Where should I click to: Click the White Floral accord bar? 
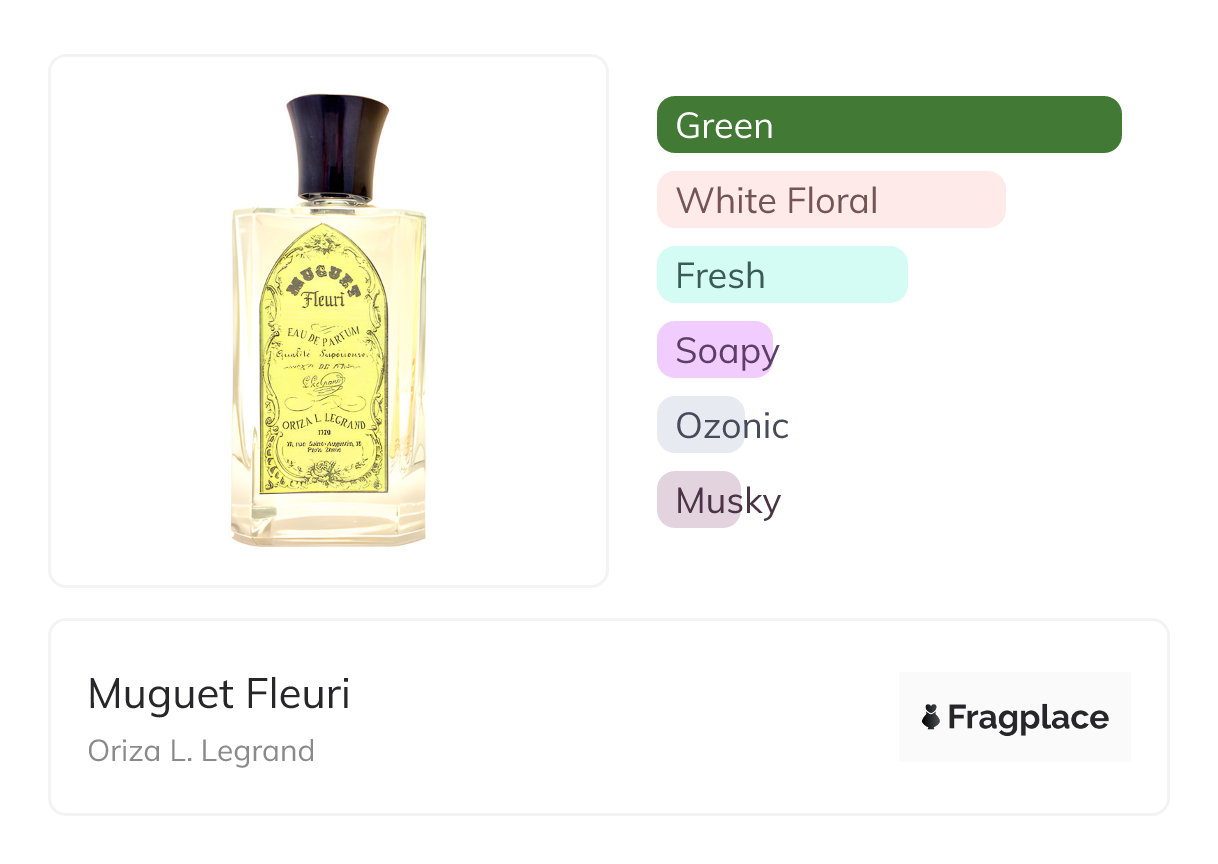click(x=830, y=200)
